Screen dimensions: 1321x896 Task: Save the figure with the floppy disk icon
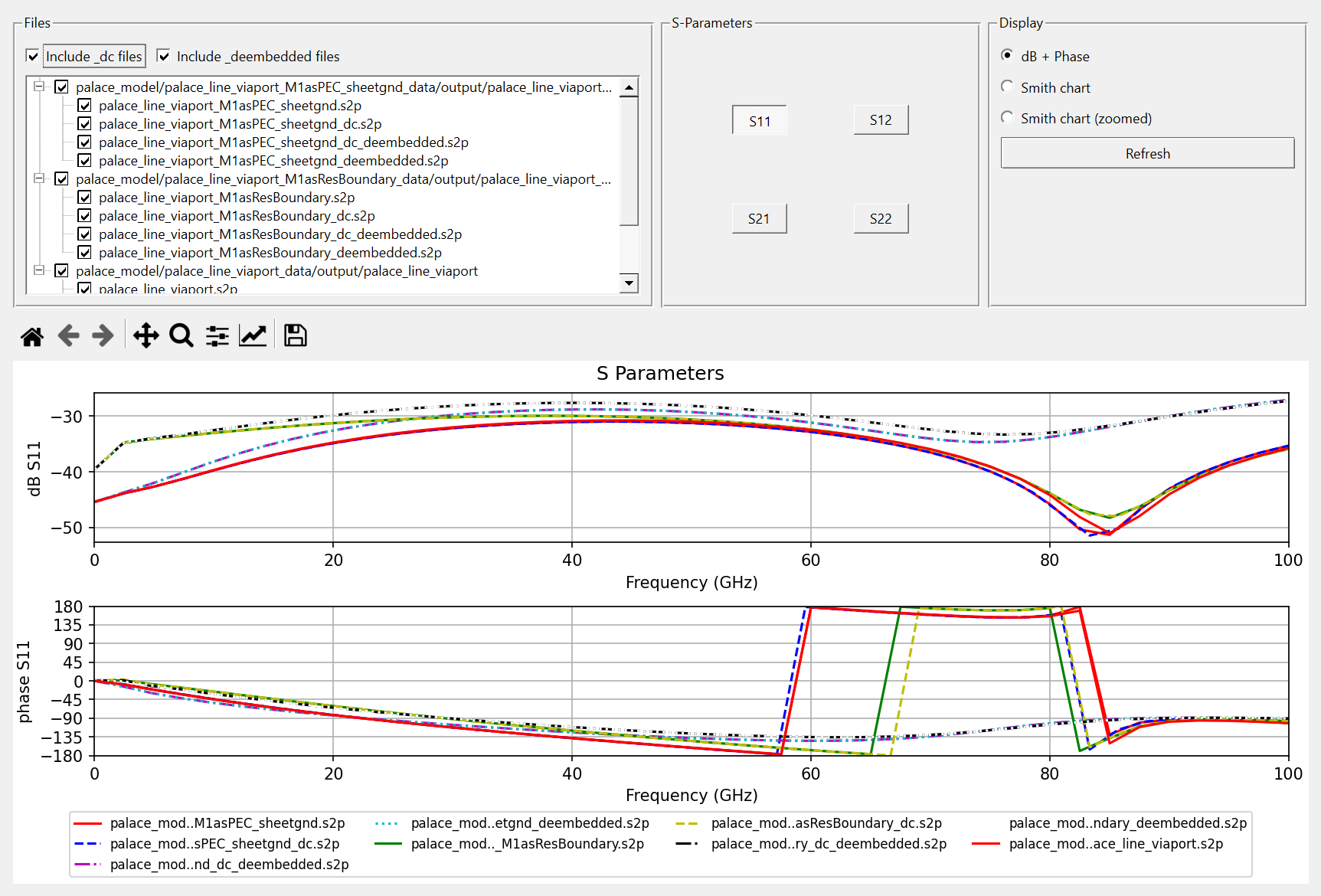click(296, 335)
